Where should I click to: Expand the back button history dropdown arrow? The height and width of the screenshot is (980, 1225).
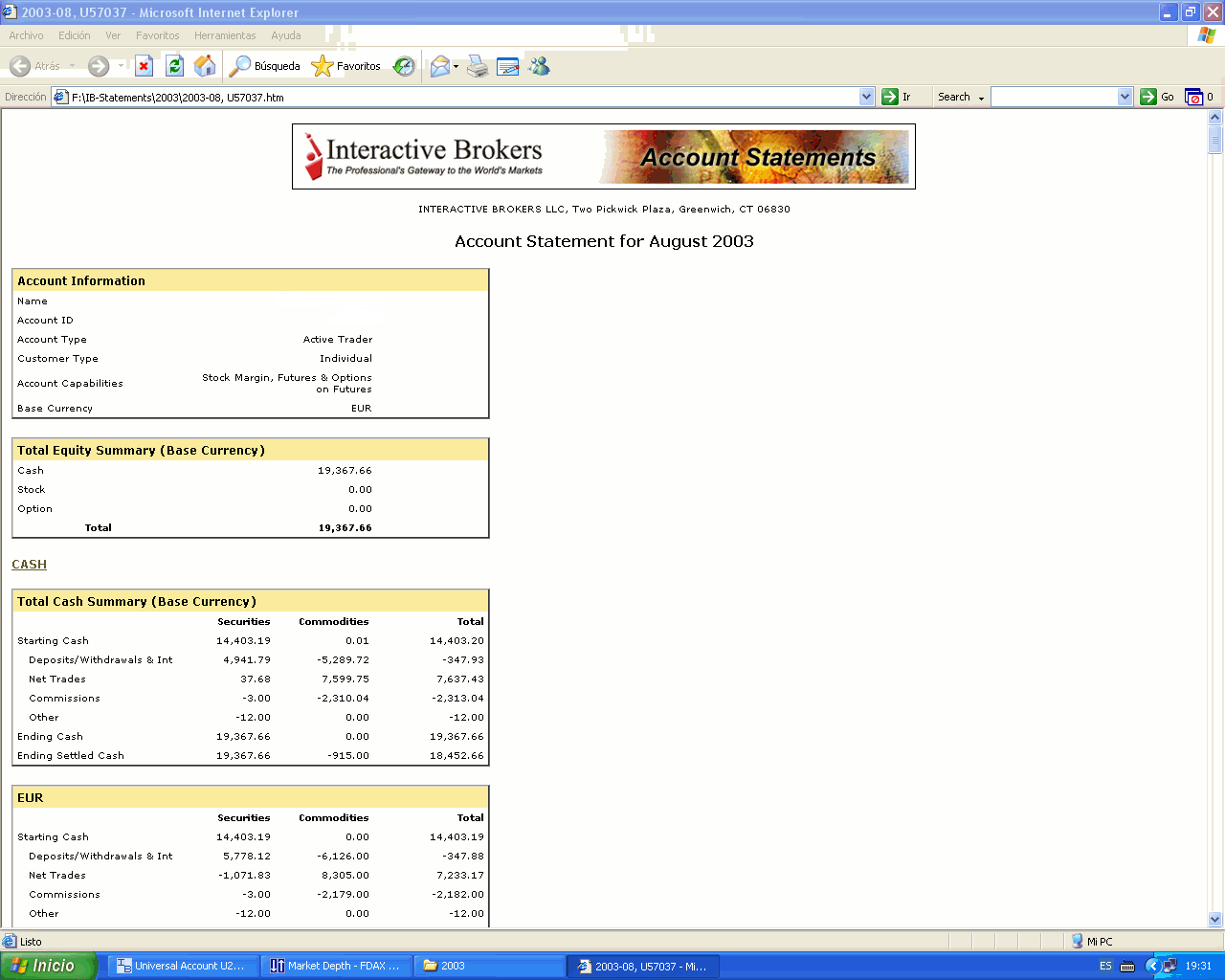point(72,66)
